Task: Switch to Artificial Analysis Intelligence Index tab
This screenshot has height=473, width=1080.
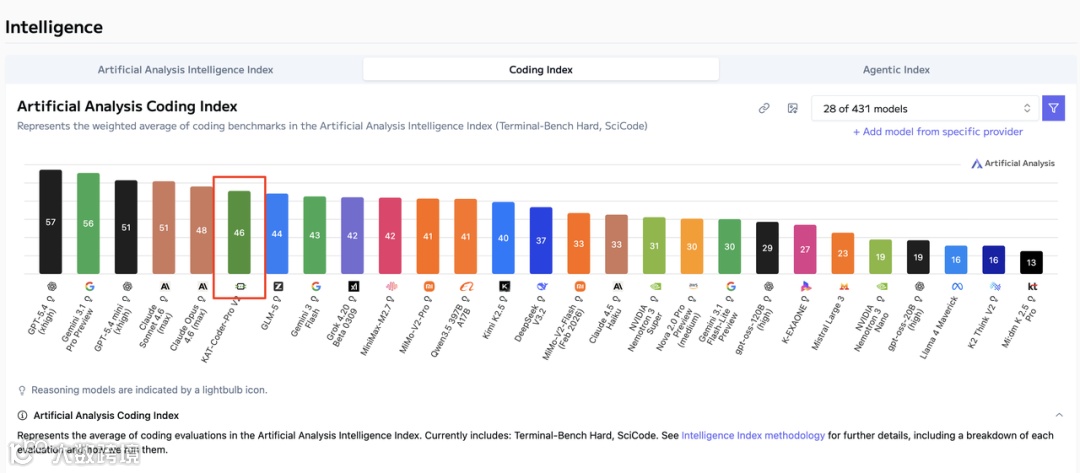Action: pyautogui.click(x=185, y=70)
